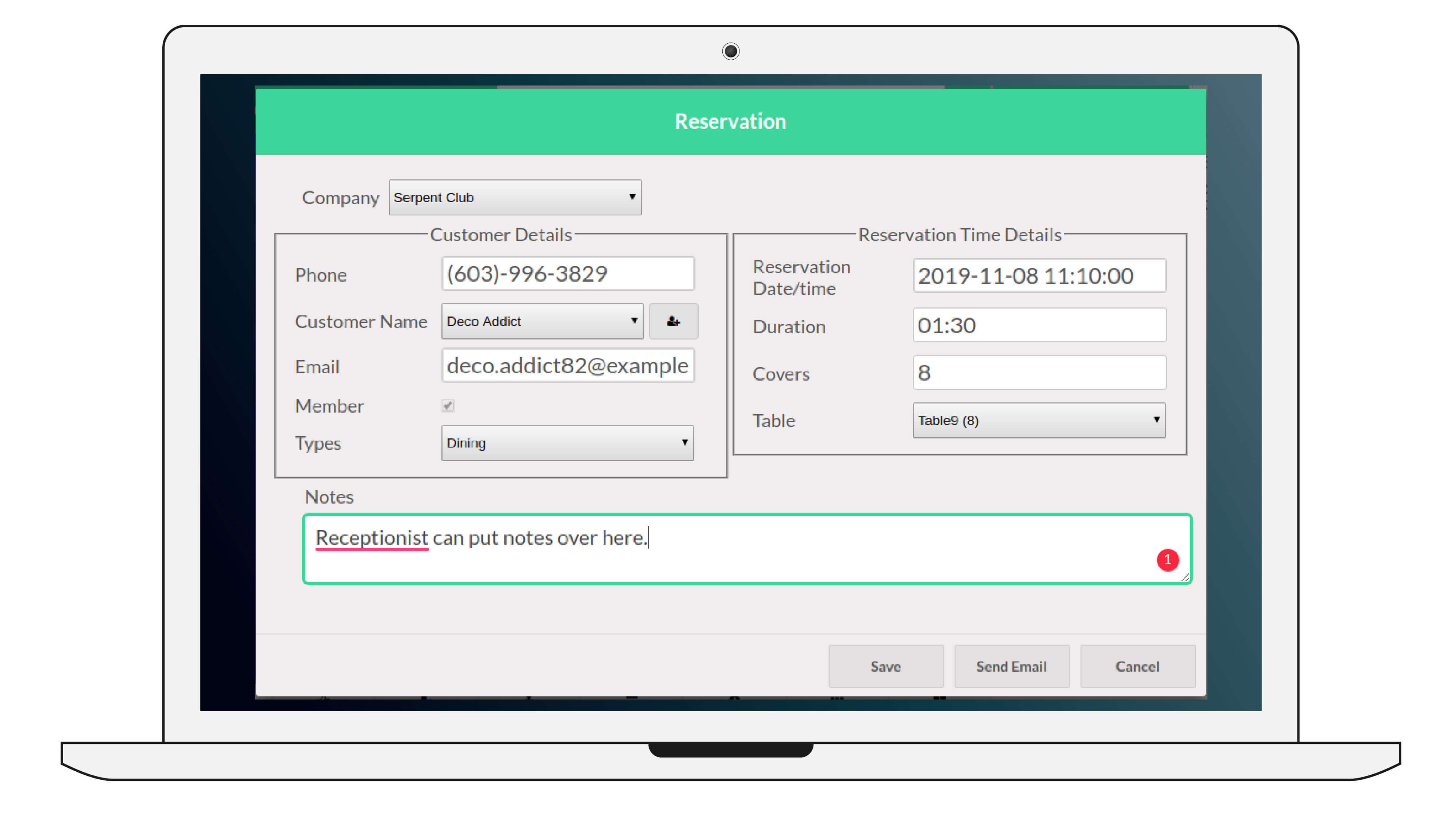Toggle the Member checkbox
1456x819 pixels.
pyautogui.click(x=449, y=405)
